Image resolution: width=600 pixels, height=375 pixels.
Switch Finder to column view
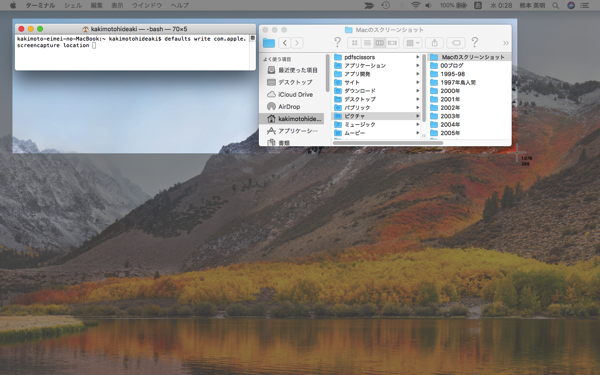(380, 43)
